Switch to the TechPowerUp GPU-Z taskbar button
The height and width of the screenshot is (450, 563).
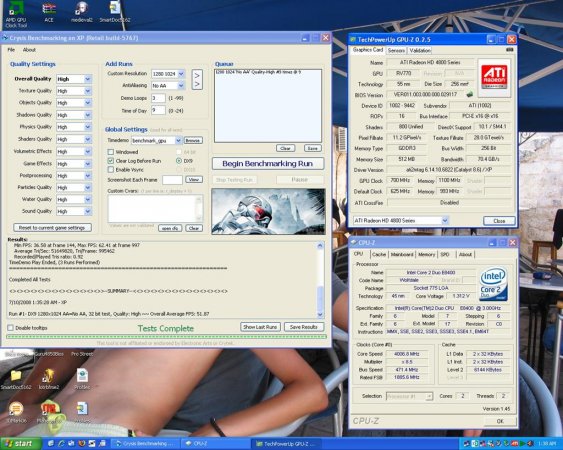[286, 444]
